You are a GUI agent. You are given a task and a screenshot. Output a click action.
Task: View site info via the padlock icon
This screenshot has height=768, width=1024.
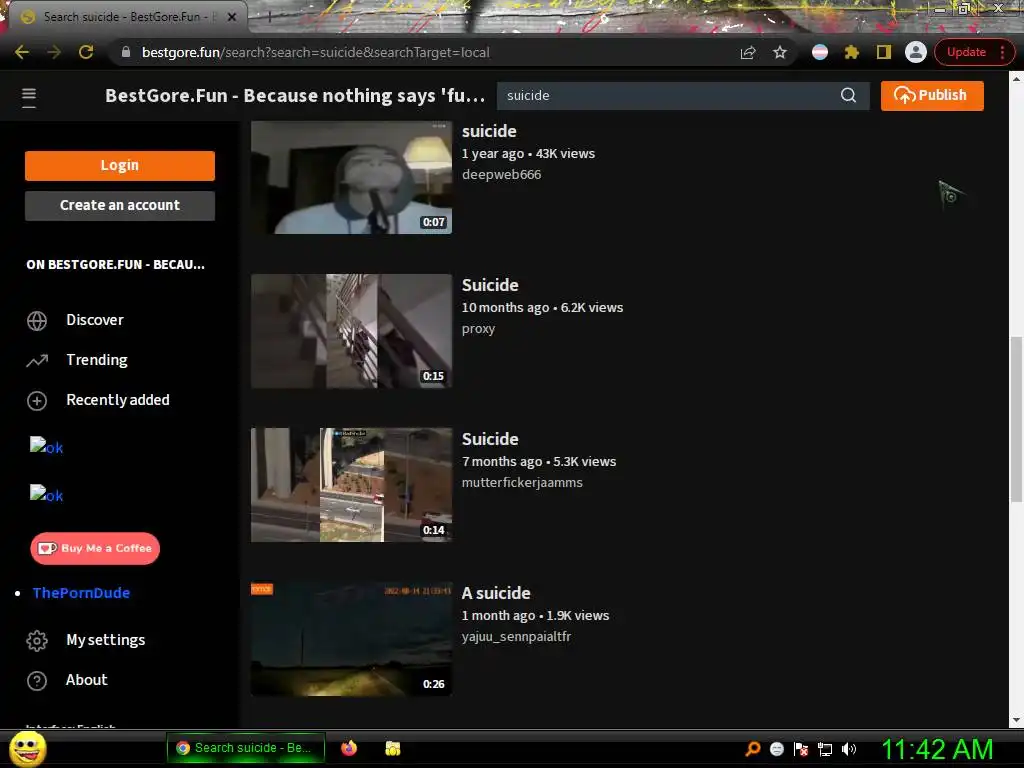click(126, 52)
